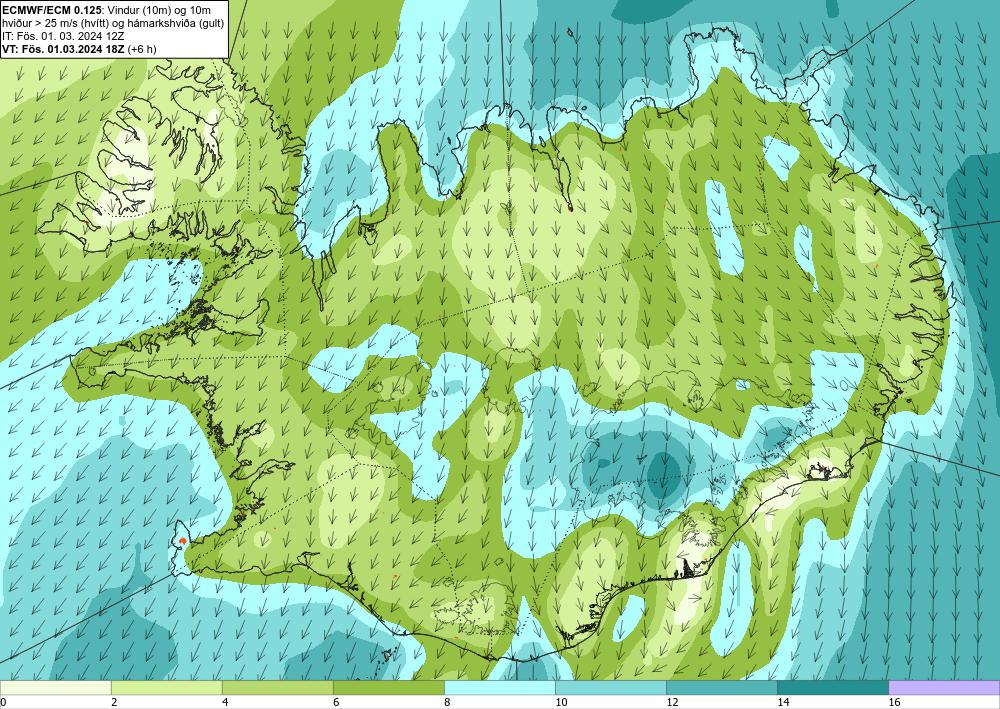Click the purple legend swatch above 16 m/s

click(944, 687)
